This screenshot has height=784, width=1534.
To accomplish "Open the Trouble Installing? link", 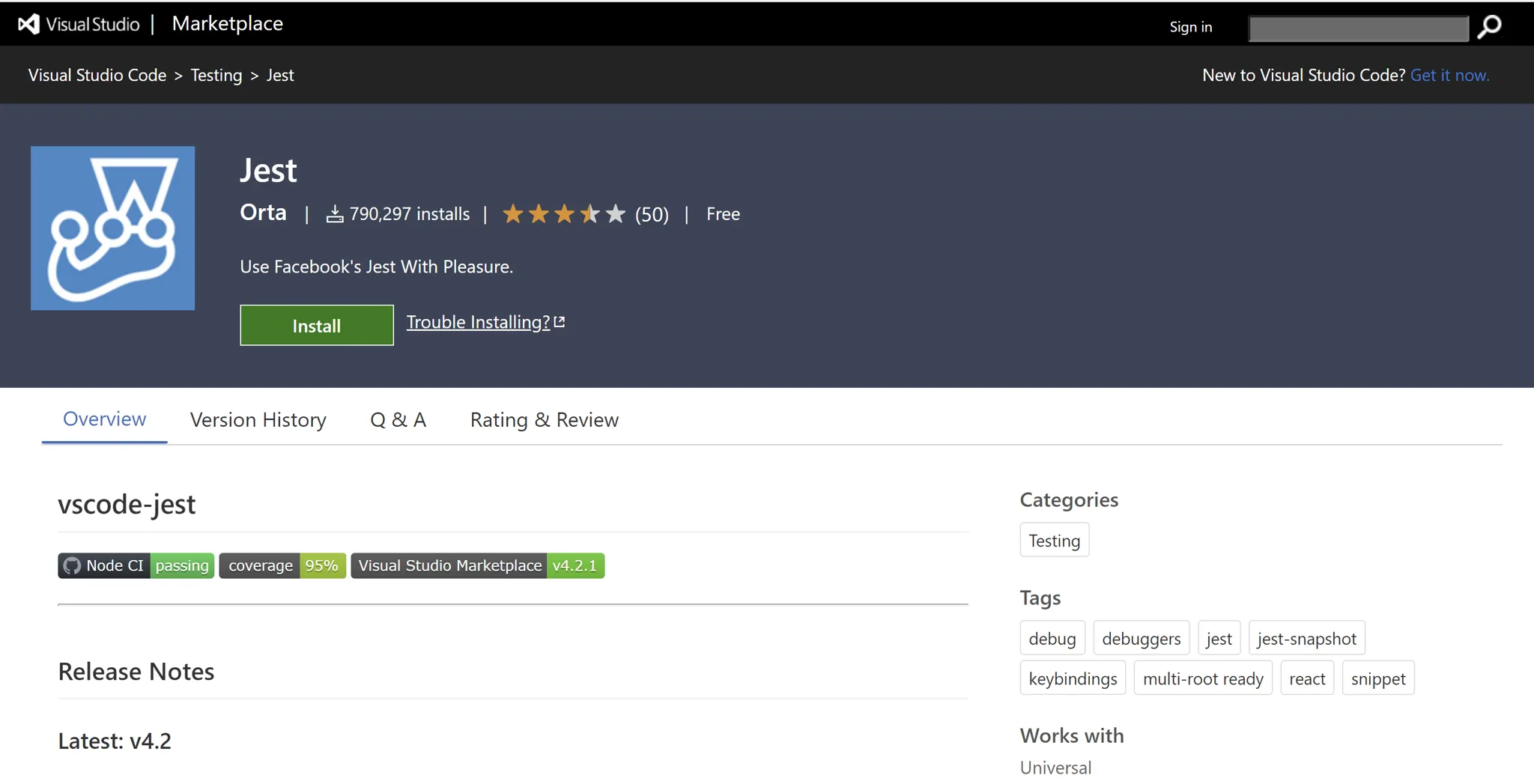I will (x=477, y=322).
